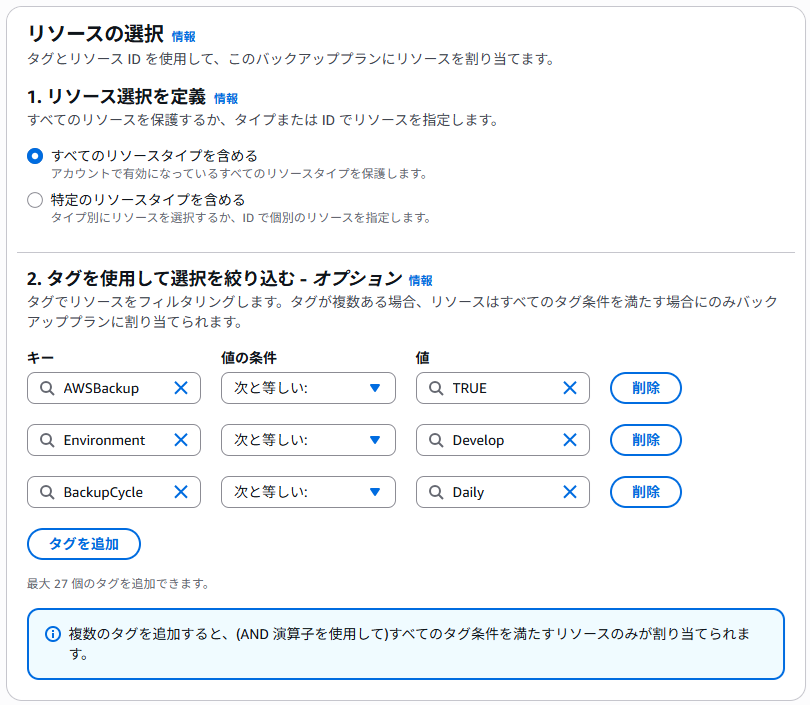Clear the Daily value field with X icon
The image size is (810, 705).
(x=570, y=492)
